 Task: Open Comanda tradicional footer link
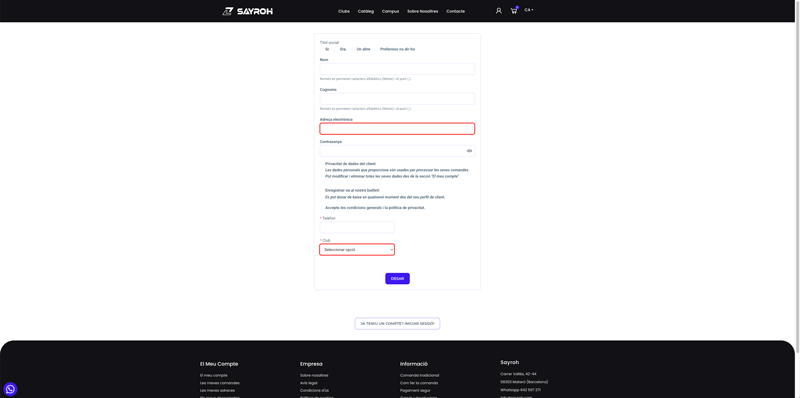419,376
